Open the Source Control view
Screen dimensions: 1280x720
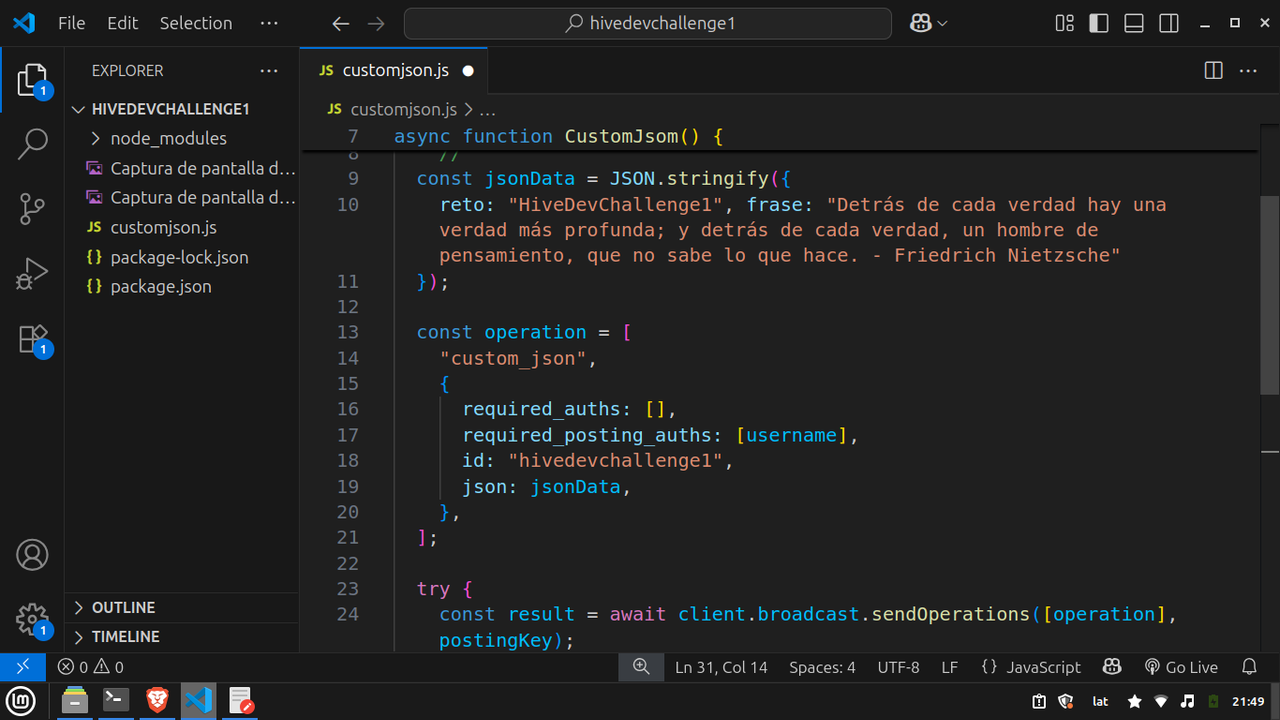pos(32,209)
